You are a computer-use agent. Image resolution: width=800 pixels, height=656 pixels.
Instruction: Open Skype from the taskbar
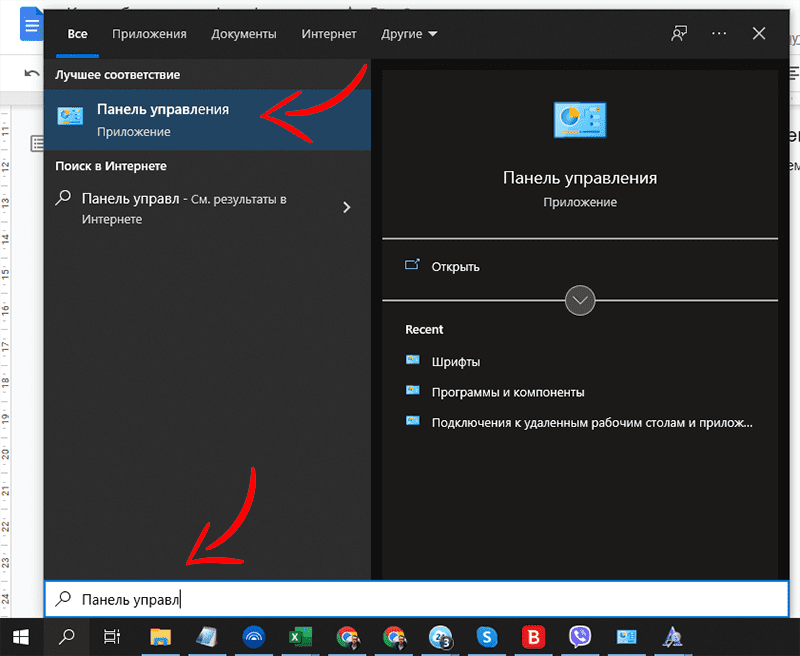pyautogui.click(x=487, y=636)
